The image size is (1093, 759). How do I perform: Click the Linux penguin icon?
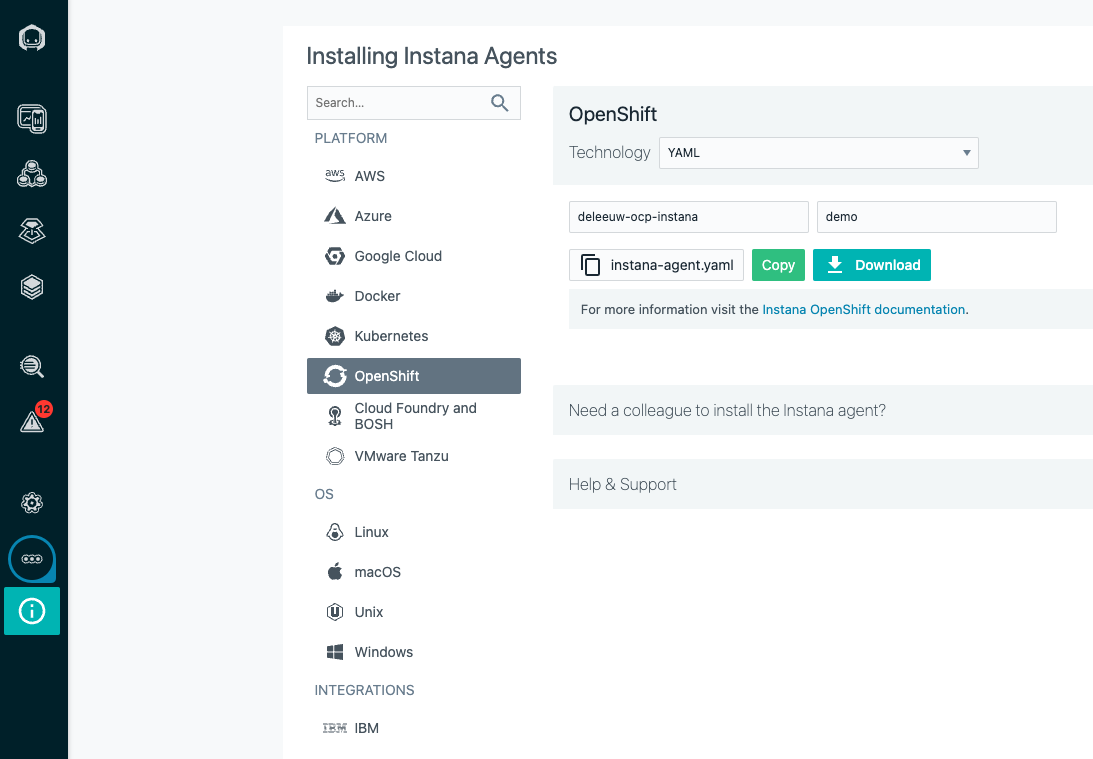pos(335,532)
